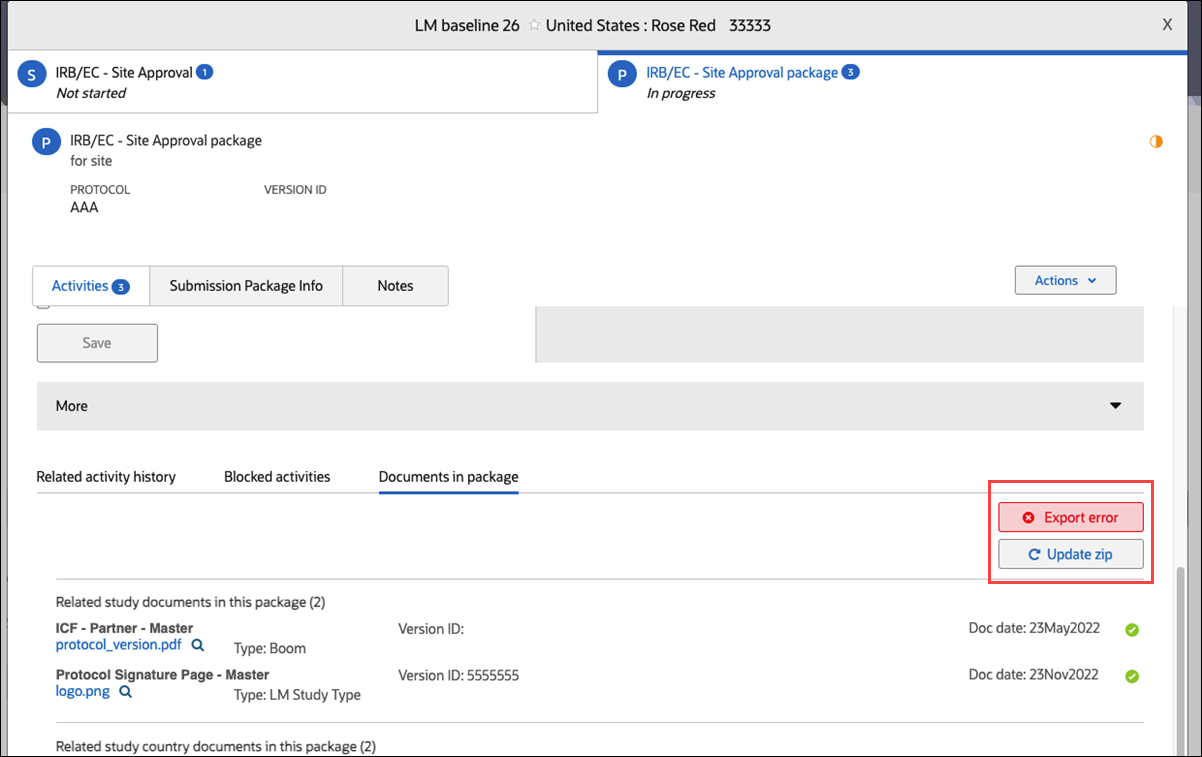Screen dimensions: 1202x757
Task: Preview protocol_version.pdf with magnifier icon
Action: click(198, 645)
